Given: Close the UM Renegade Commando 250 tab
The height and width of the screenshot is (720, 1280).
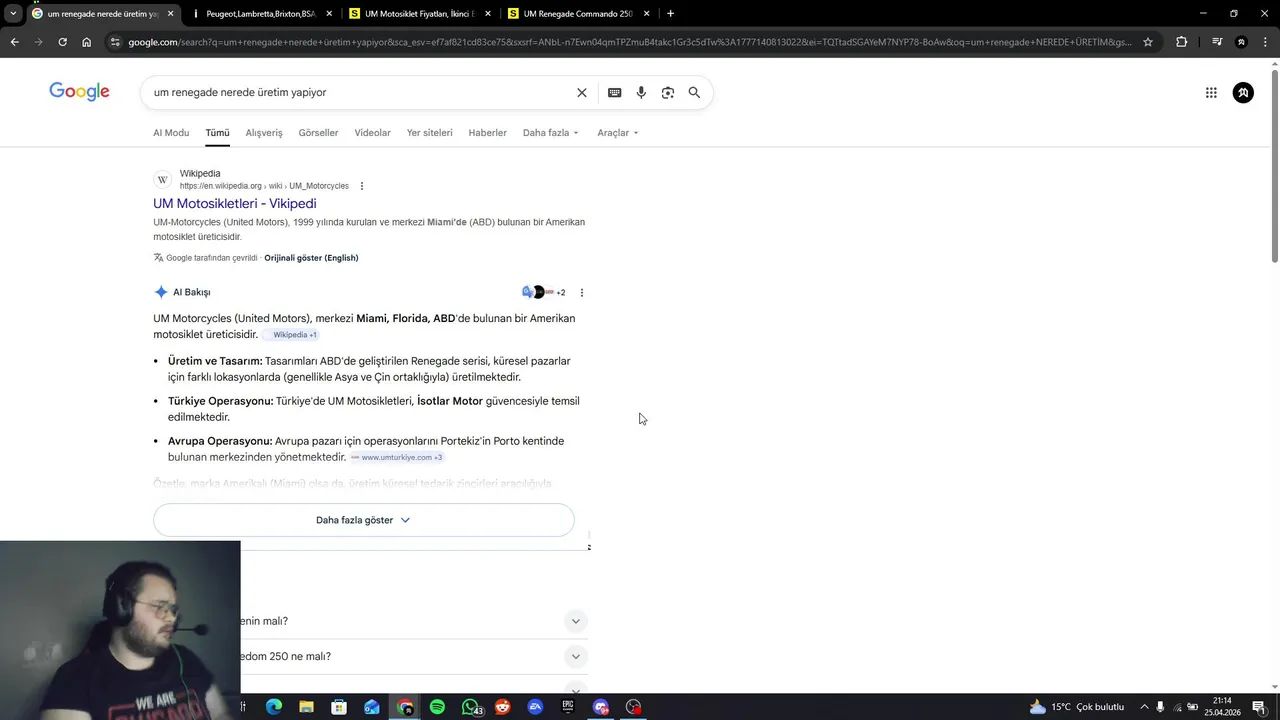Looking at the screenshot, I should coord(646,13).
